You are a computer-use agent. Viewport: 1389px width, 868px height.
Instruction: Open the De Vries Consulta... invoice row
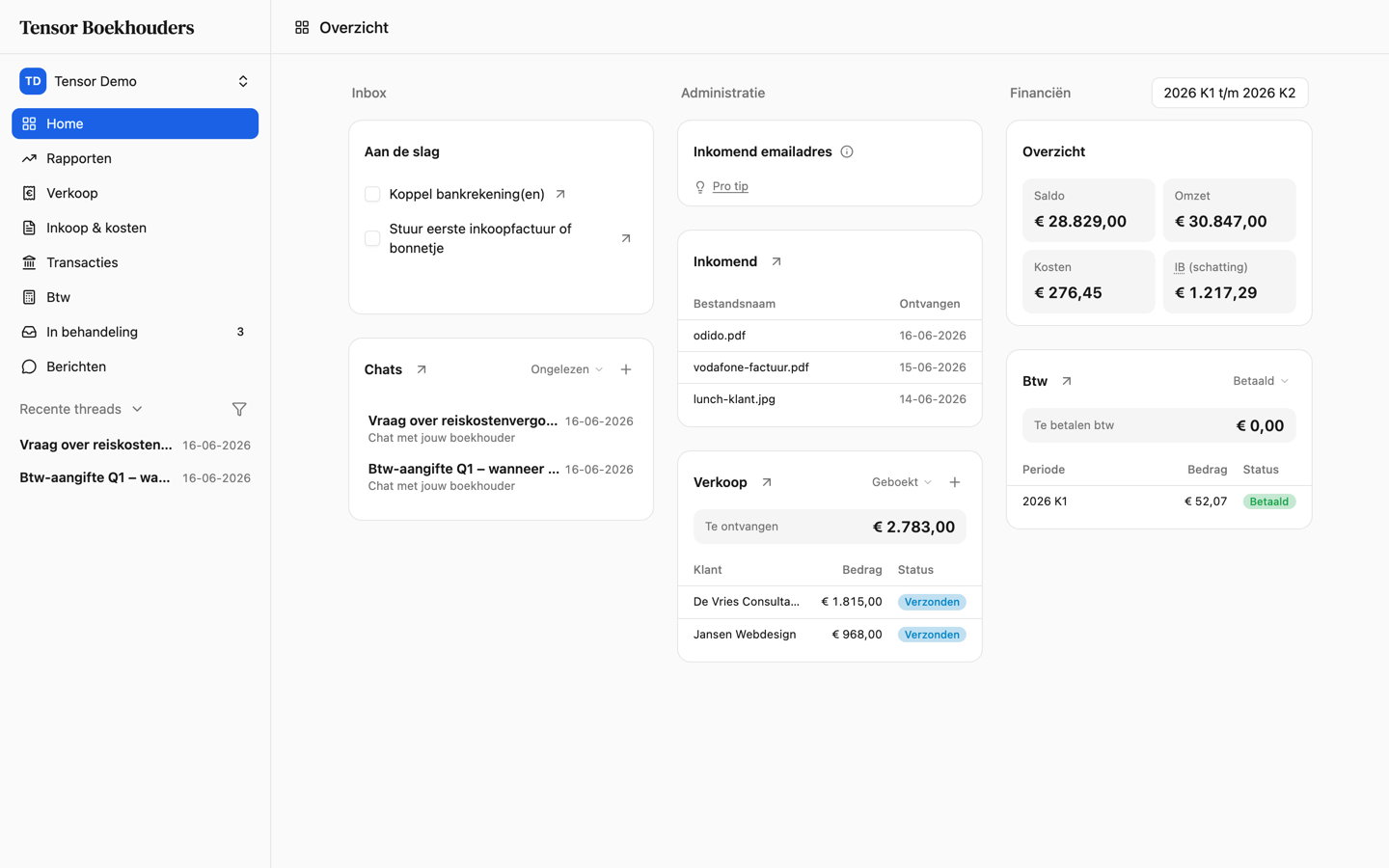tap(830, 602)
